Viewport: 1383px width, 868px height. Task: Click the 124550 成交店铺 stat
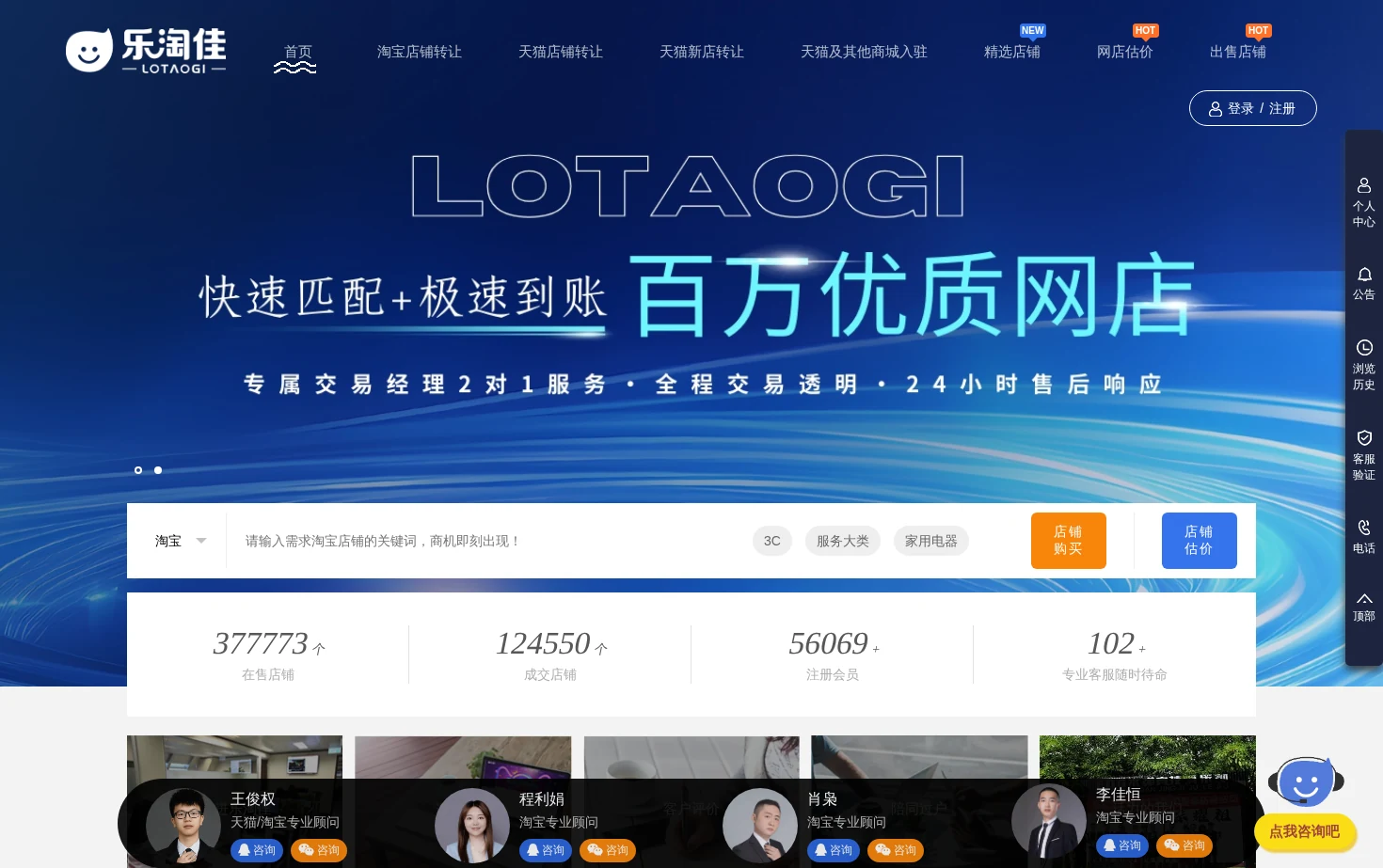[550, 655]
